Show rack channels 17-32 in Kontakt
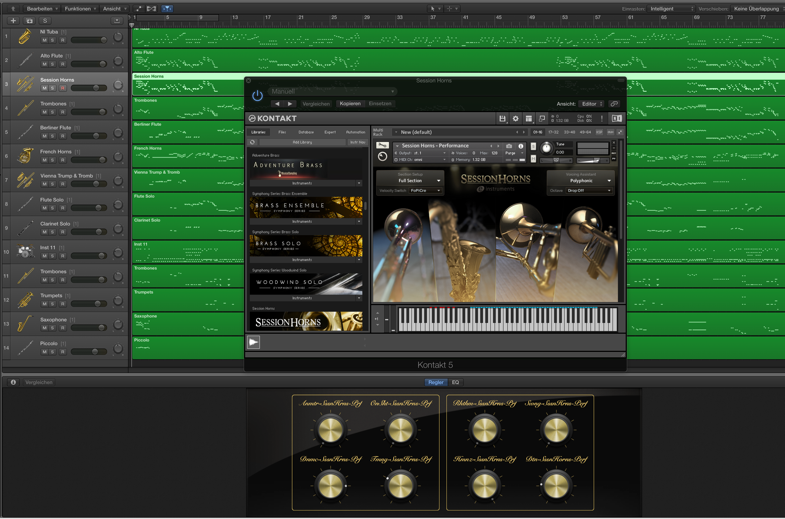The image size is (785, 519). [x=553, y=132]
